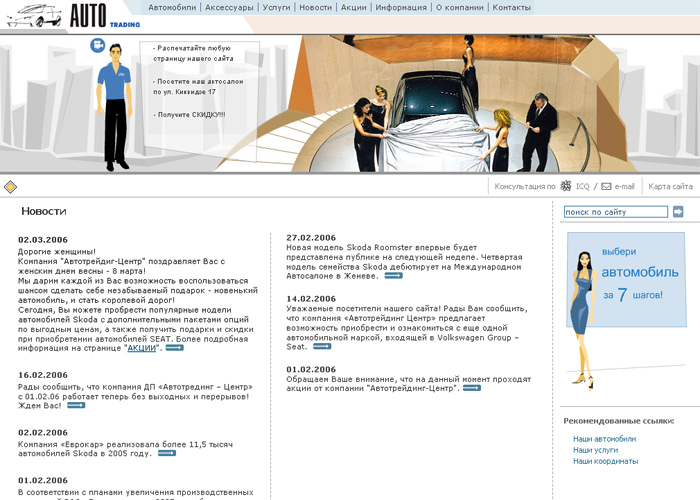700x500 pixels.
Task: Click the date 02.02.2006
Action: point(43,433)
